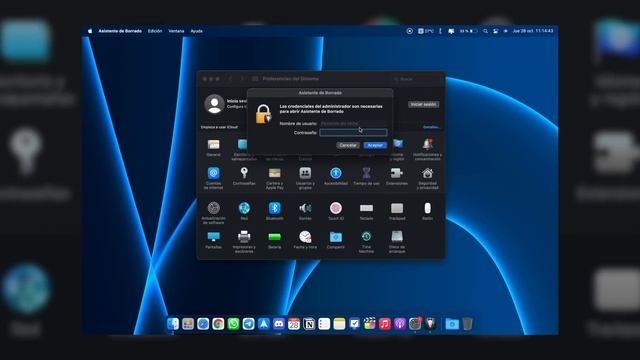The width and height of the screenshot is (640, 360).
Task: Click the System Preferences back arrow
Action: pyautogui.click(x=230, y=79)
